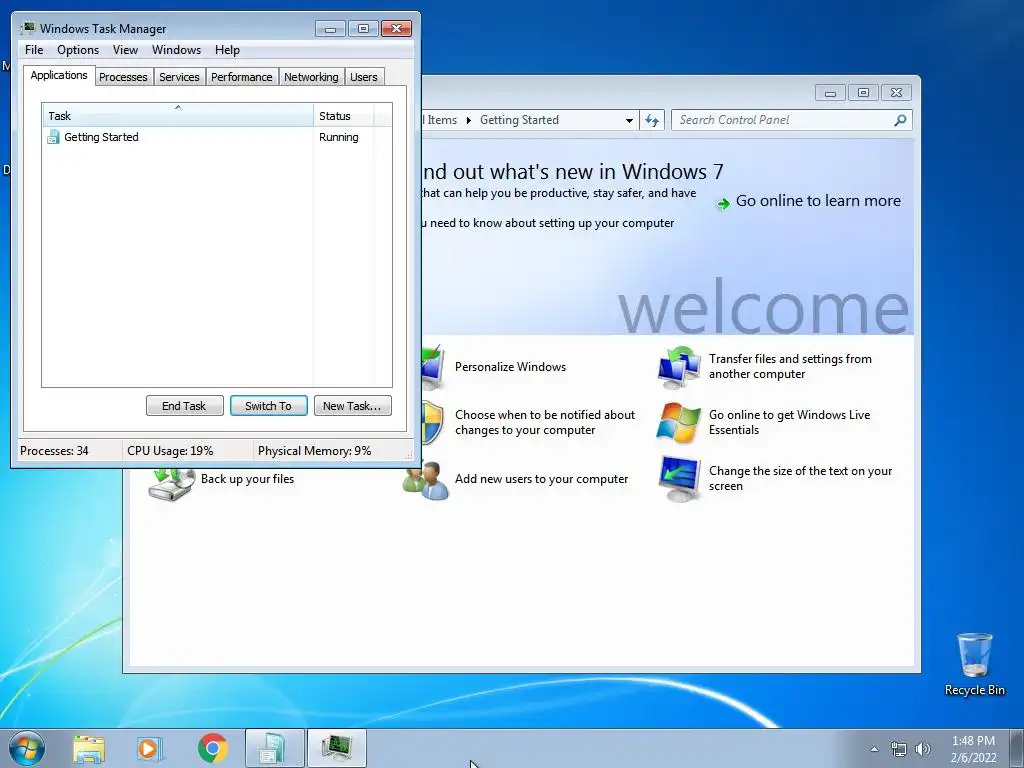The width and height of the screenshot is (1024, 768).
Task: Open the Help menu in Task Manager
Action: point(227,50)
